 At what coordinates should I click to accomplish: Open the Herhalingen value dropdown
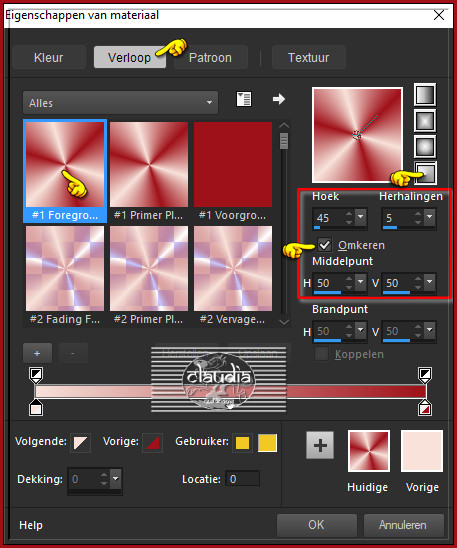430,217
